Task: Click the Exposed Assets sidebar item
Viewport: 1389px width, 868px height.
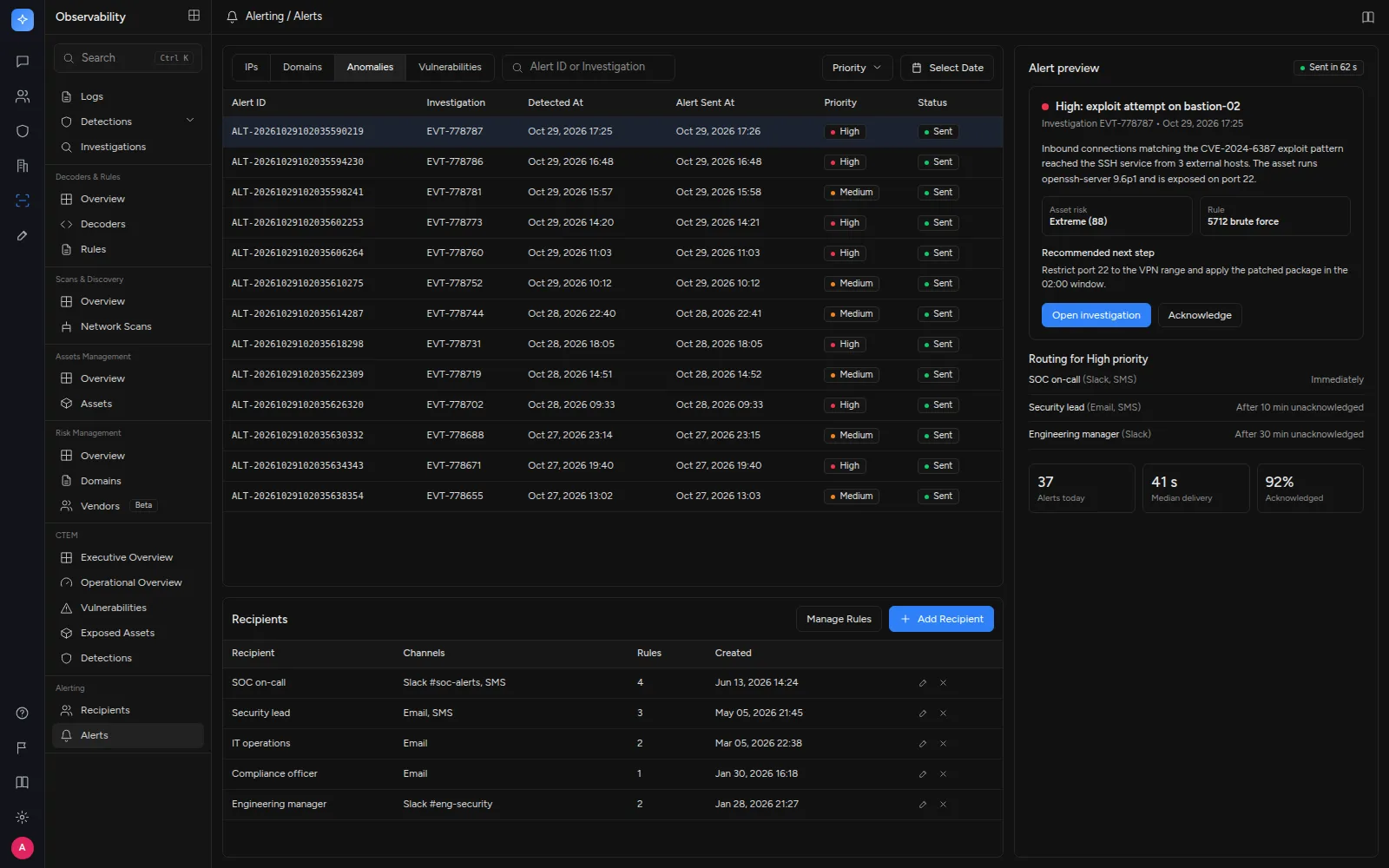Action: click(128, 633)
